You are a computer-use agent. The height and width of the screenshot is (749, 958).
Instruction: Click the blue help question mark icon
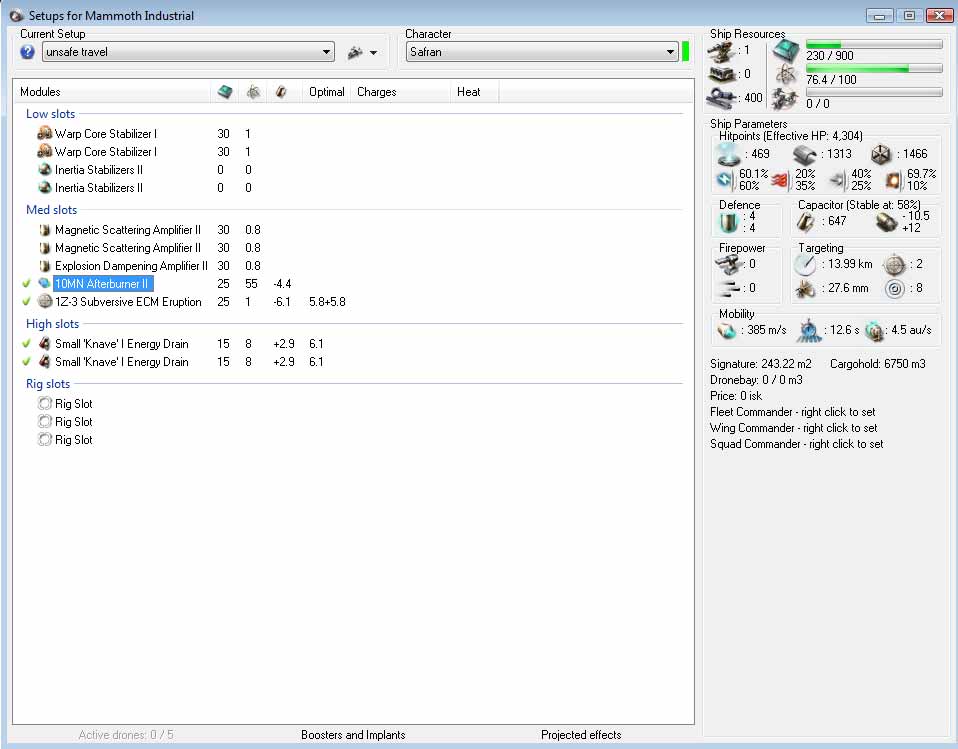[x=28, y=52]
